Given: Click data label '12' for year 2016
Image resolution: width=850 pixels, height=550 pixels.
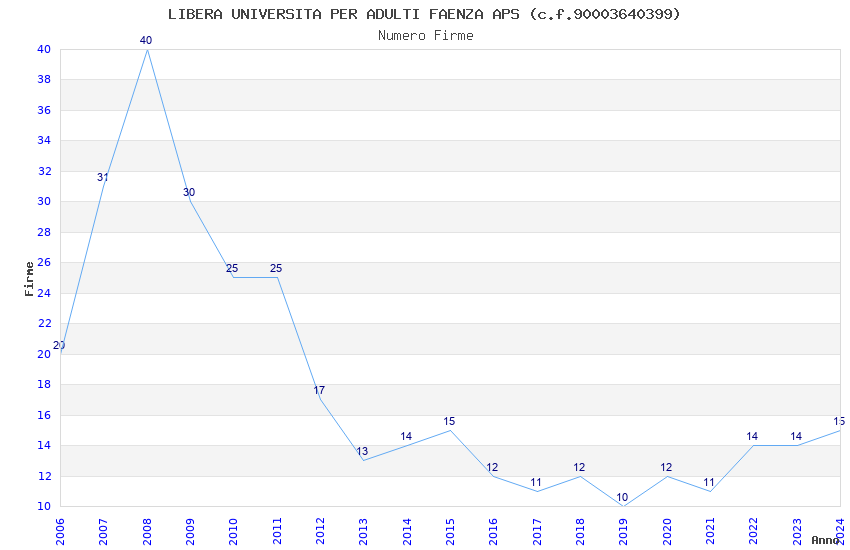Looking at the screenshot, I should (x=492, y=467).
